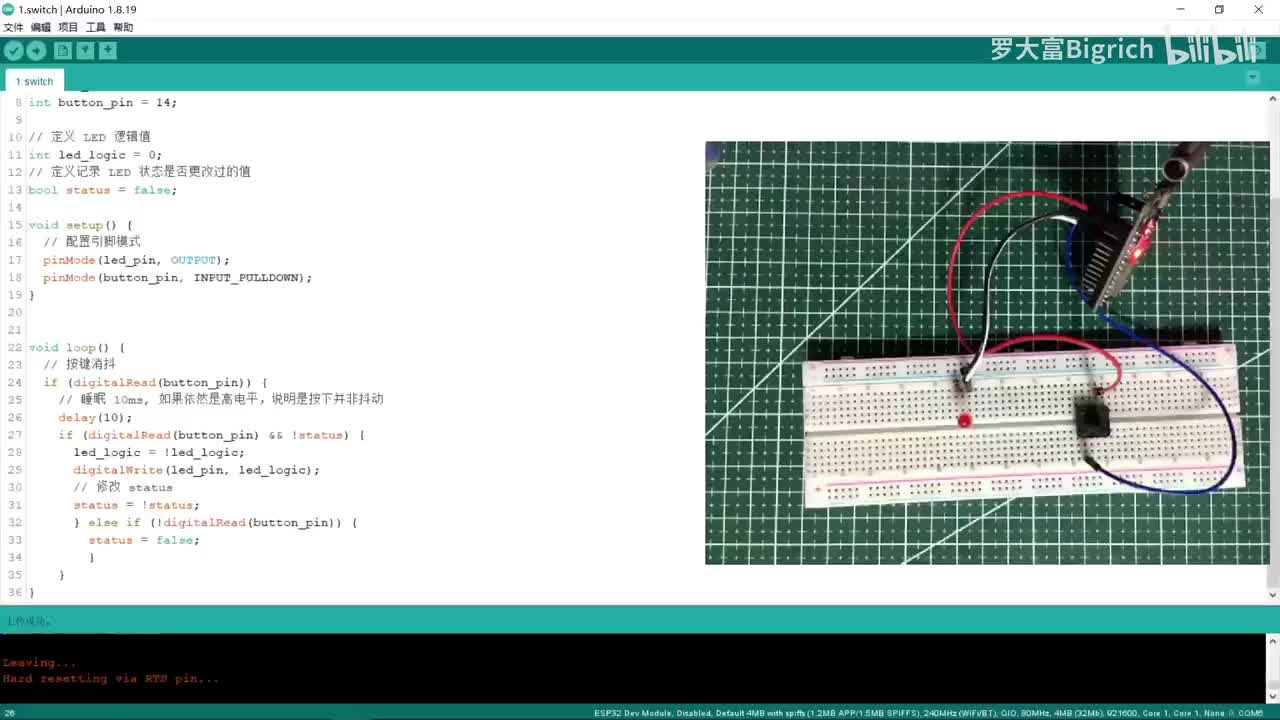Viewport: 1280px width, 720px height.
Task: Open the 工具 menu
Action: [96, 27]
